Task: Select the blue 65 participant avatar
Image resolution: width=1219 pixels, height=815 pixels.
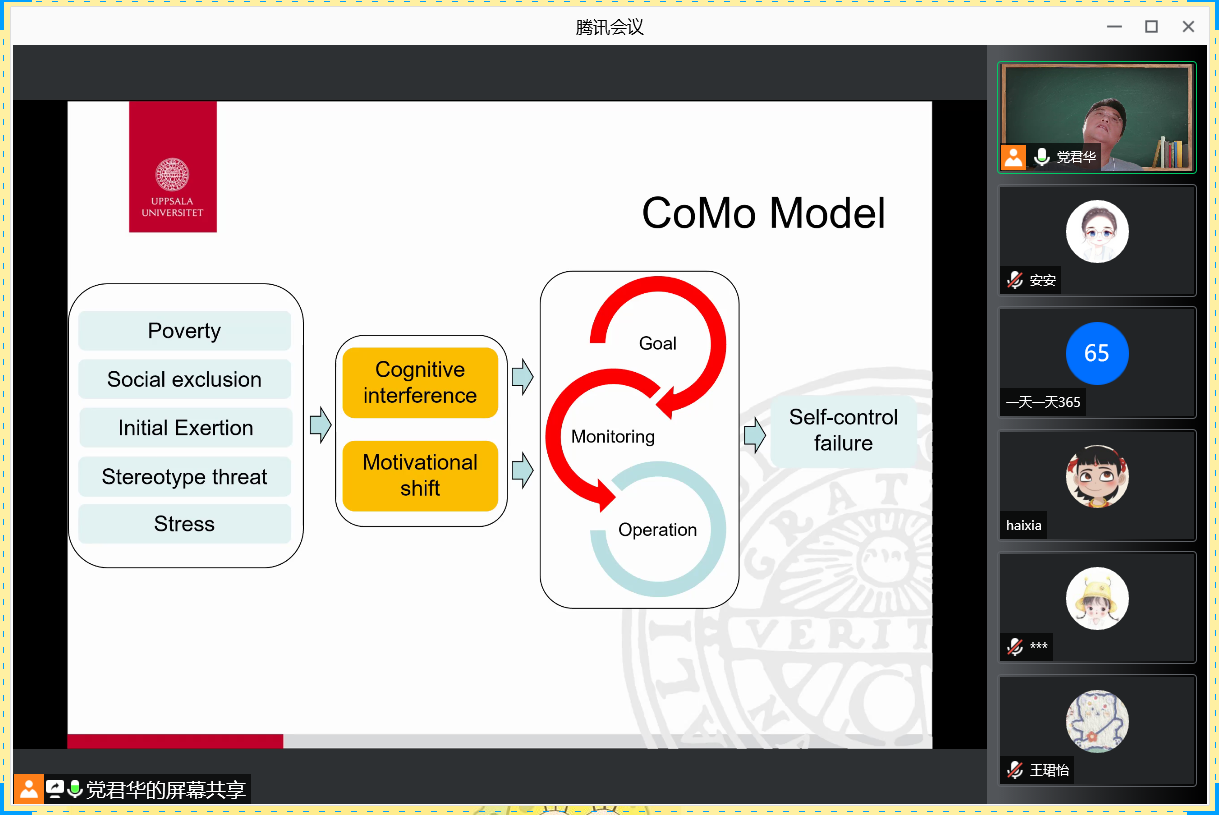Action: (1097, 353)
